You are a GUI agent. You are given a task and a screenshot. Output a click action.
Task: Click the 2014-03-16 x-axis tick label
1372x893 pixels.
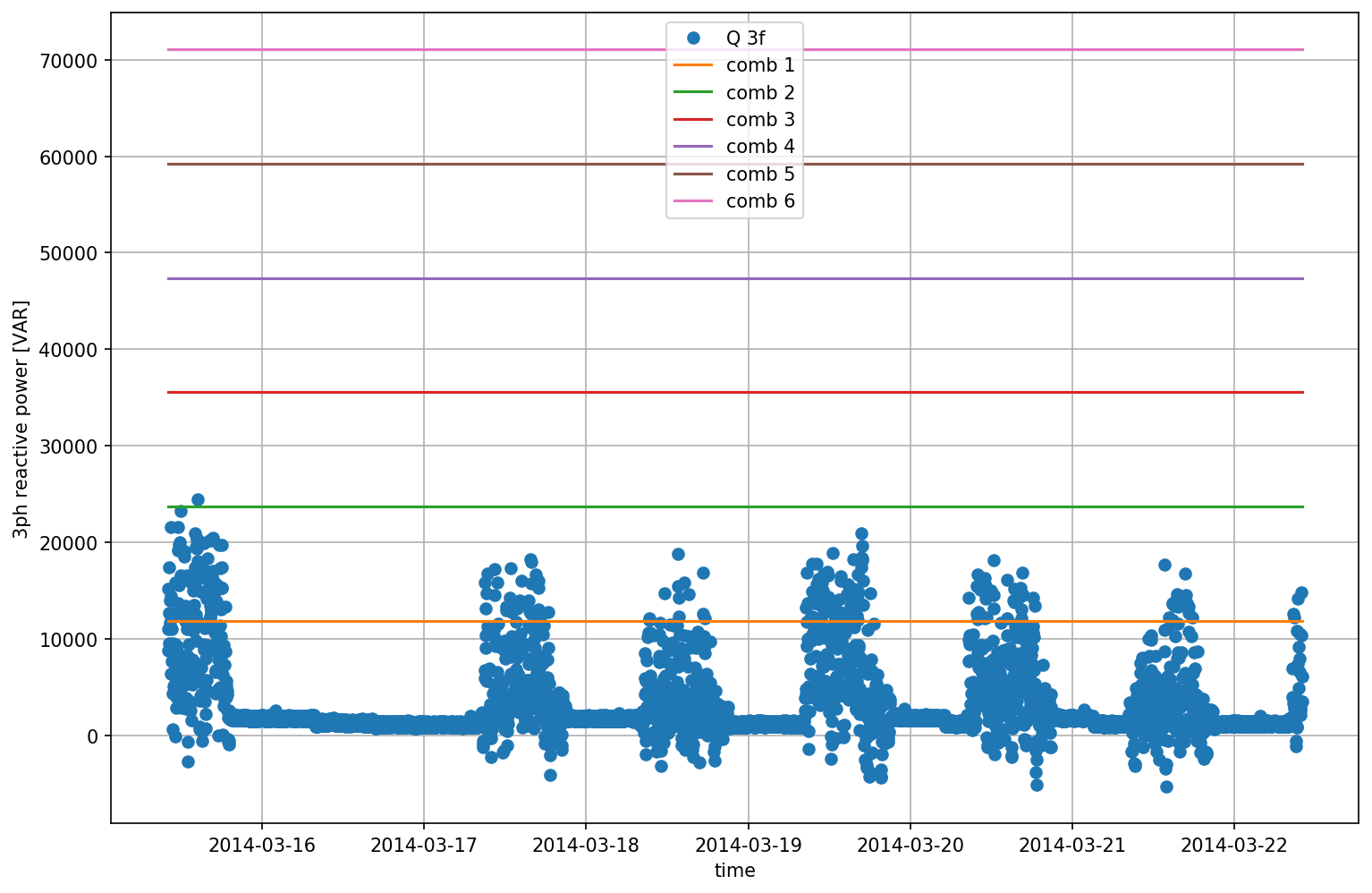[261, 845]
